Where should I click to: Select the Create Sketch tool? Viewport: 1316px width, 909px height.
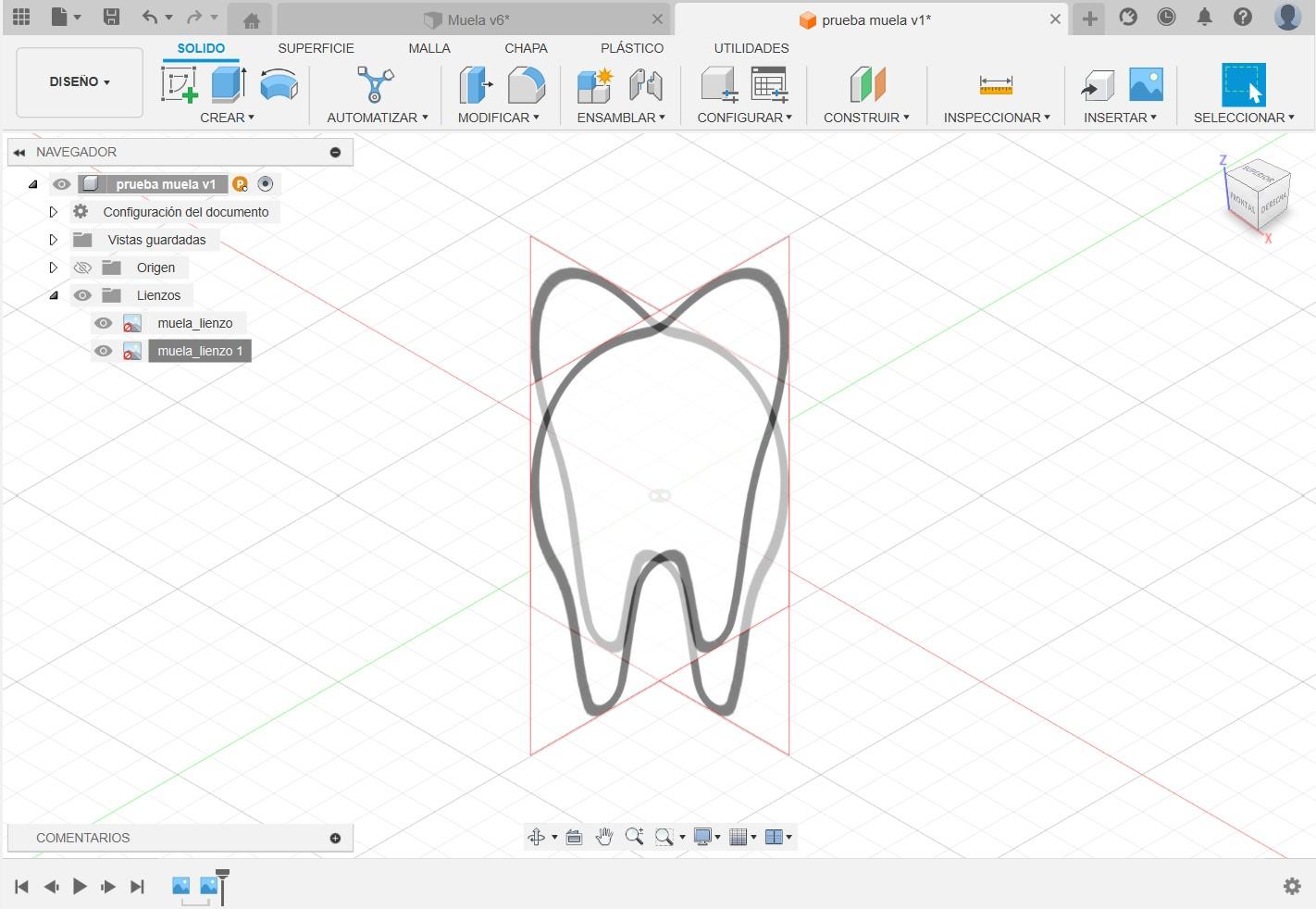(x=180, y=84)
